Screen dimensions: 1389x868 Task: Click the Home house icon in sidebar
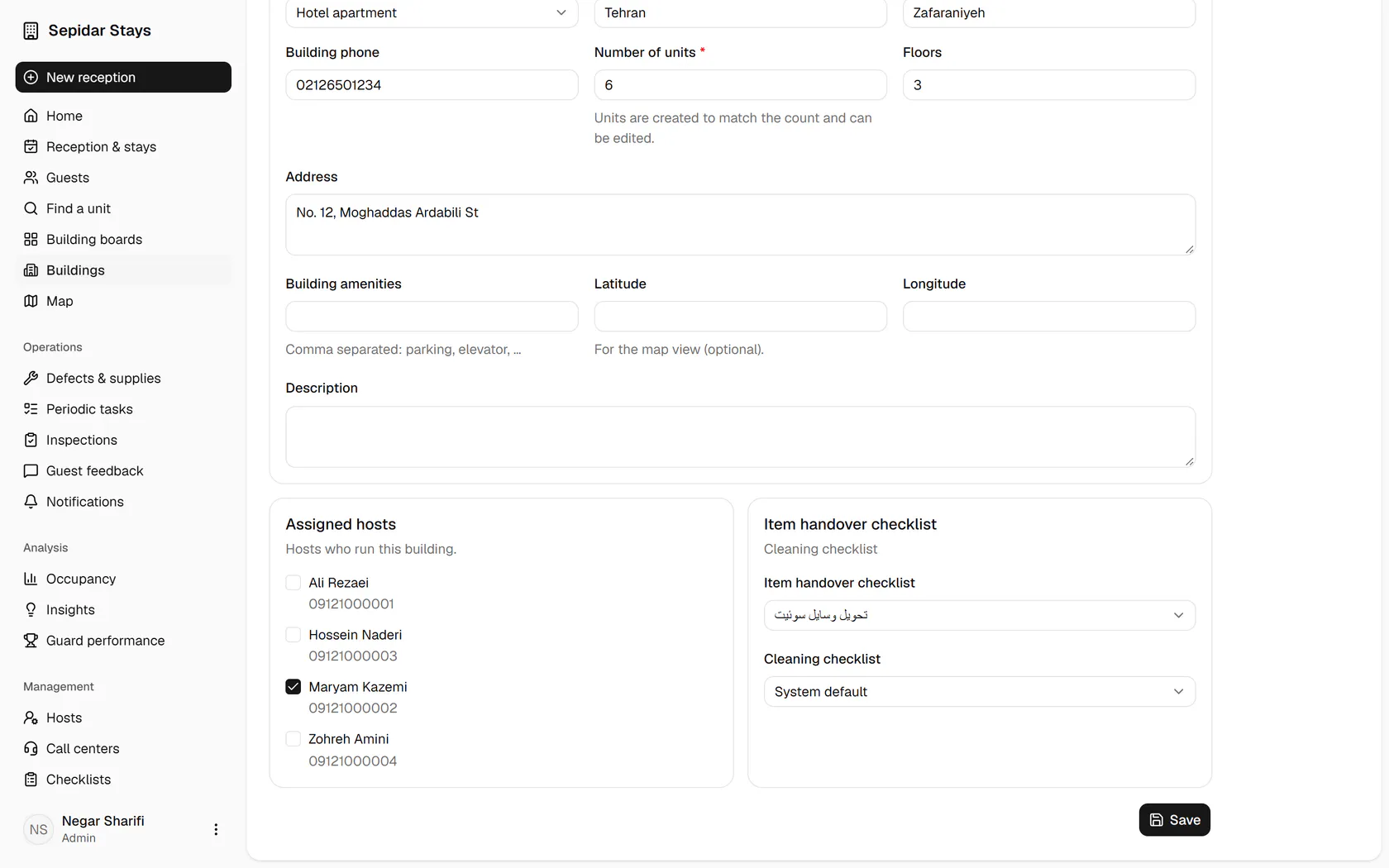pyautogui.click(x=31, y=116)
